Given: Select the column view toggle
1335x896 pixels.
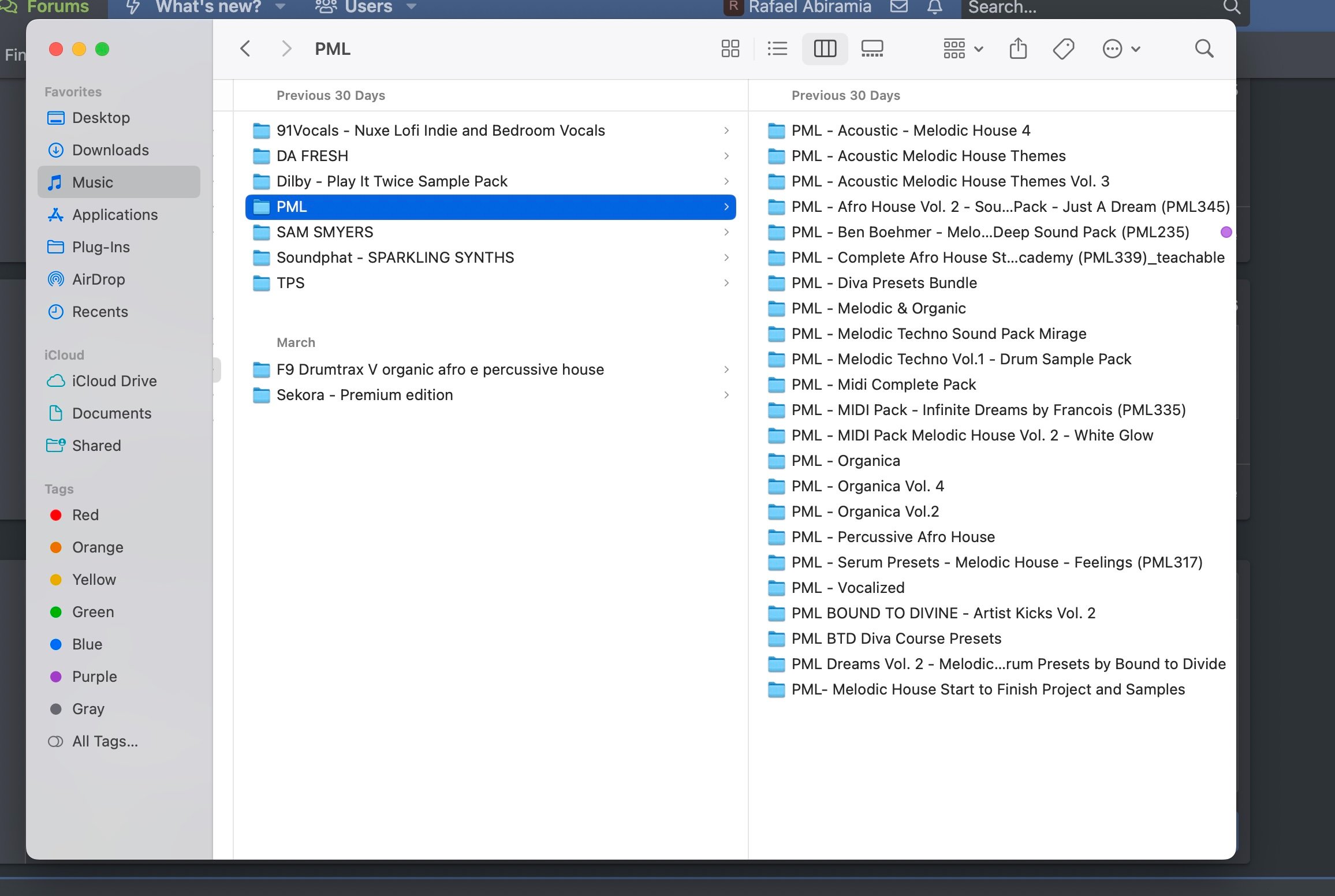Looking at the screenshot, I should [x=825, y=48].
